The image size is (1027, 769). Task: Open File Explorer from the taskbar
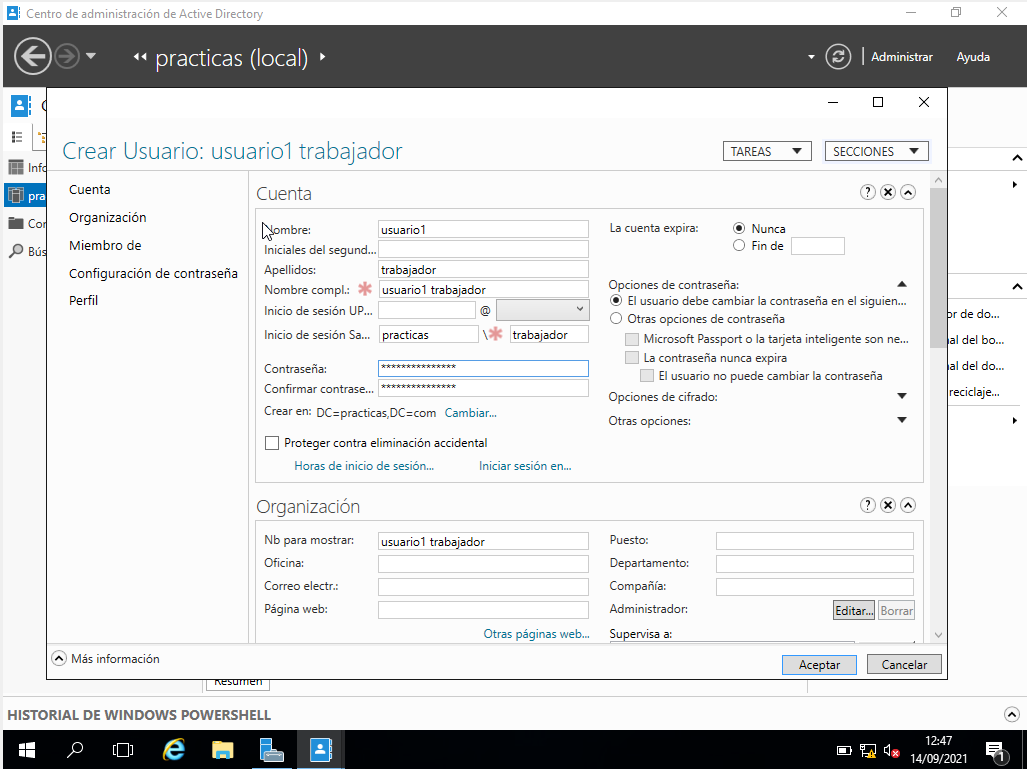(223, 749)
